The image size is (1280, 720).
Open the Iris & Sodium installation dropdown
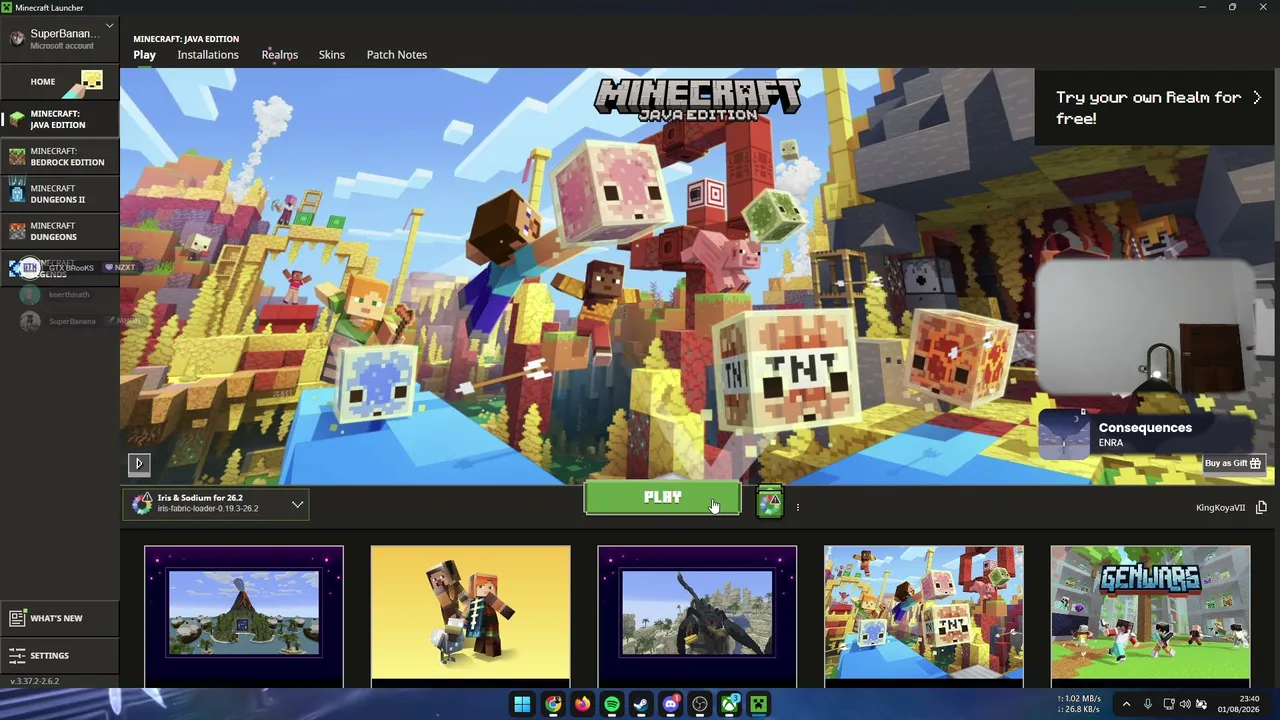point(216,504)
